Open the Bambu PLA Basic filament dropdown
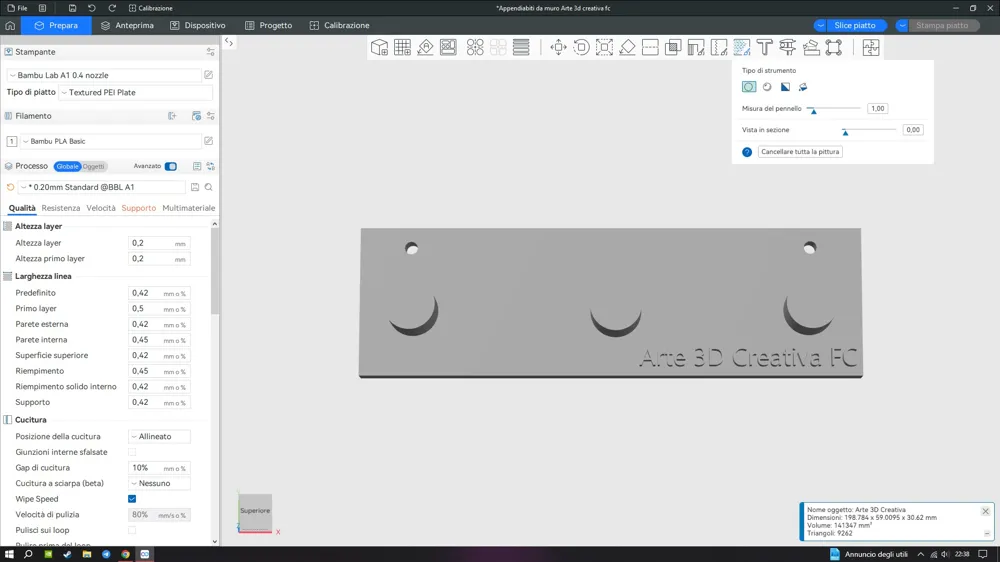 coord(110,141)
